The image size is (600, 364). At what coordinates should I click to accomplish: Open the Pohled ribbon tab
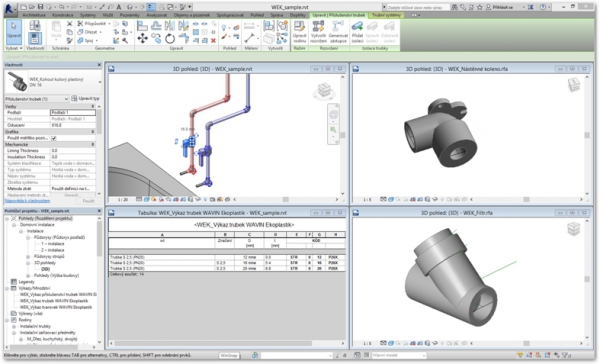coord(257,15)
